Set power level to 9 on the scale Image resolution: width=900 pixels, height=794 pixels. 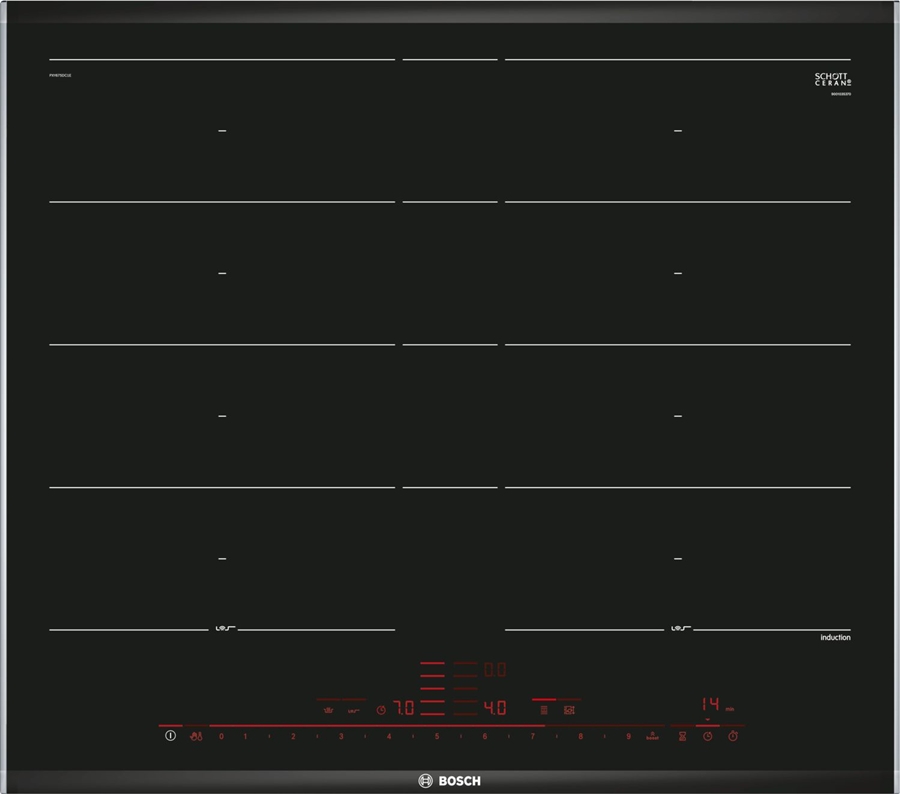(x=628, y=736)
